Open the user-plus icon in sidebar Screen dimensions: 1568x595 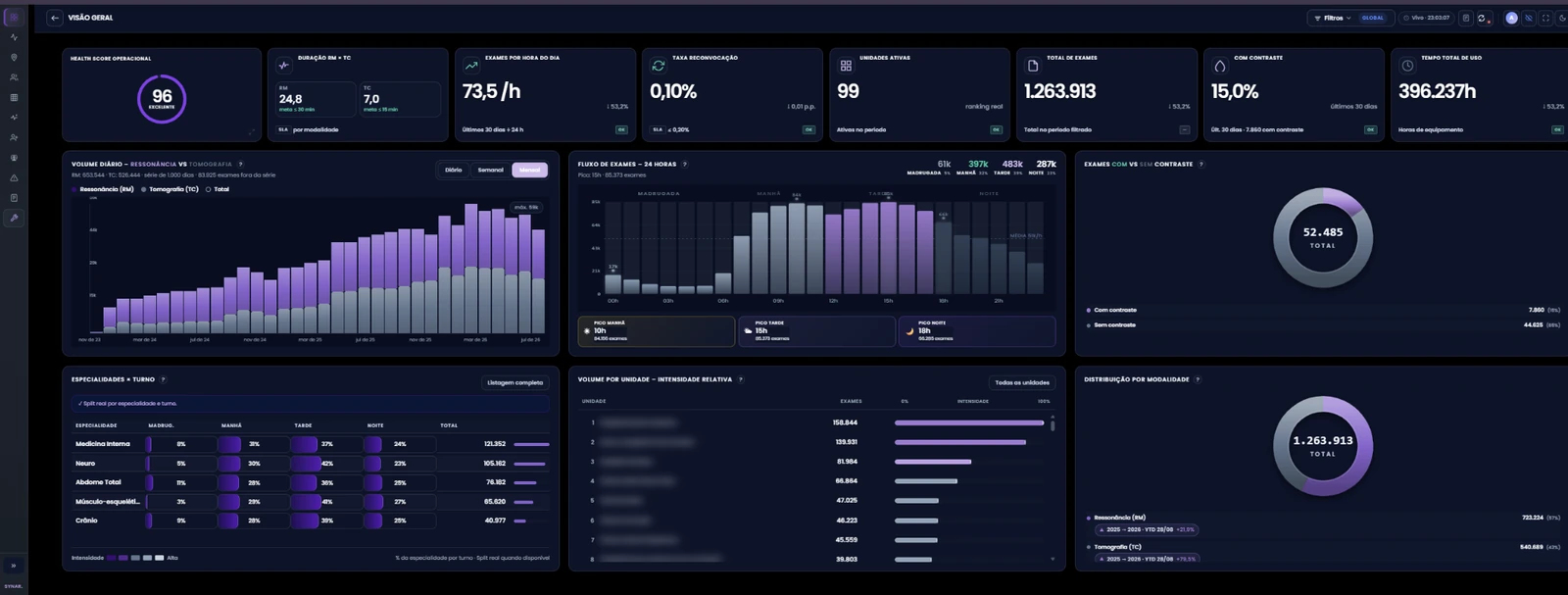click(x=14, y=138)
